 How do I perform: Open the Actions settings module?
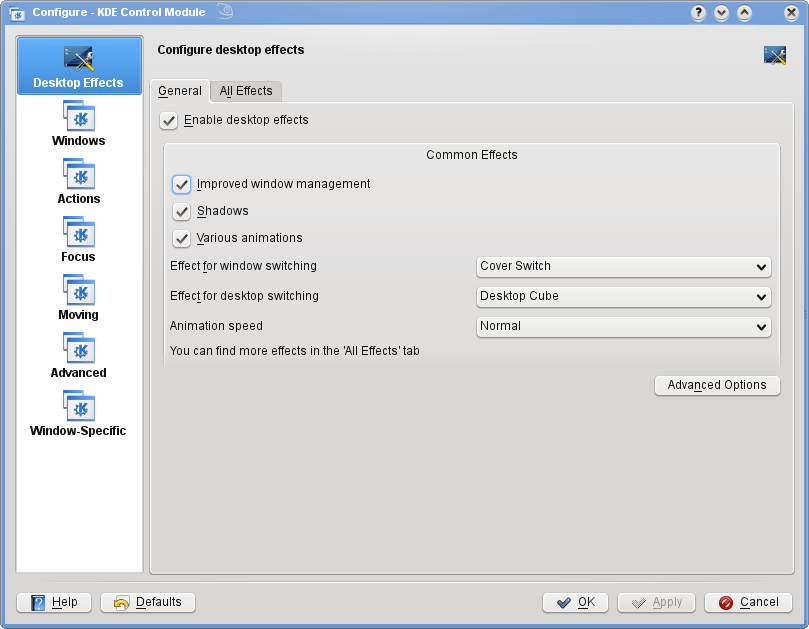(x=78, y=182)
